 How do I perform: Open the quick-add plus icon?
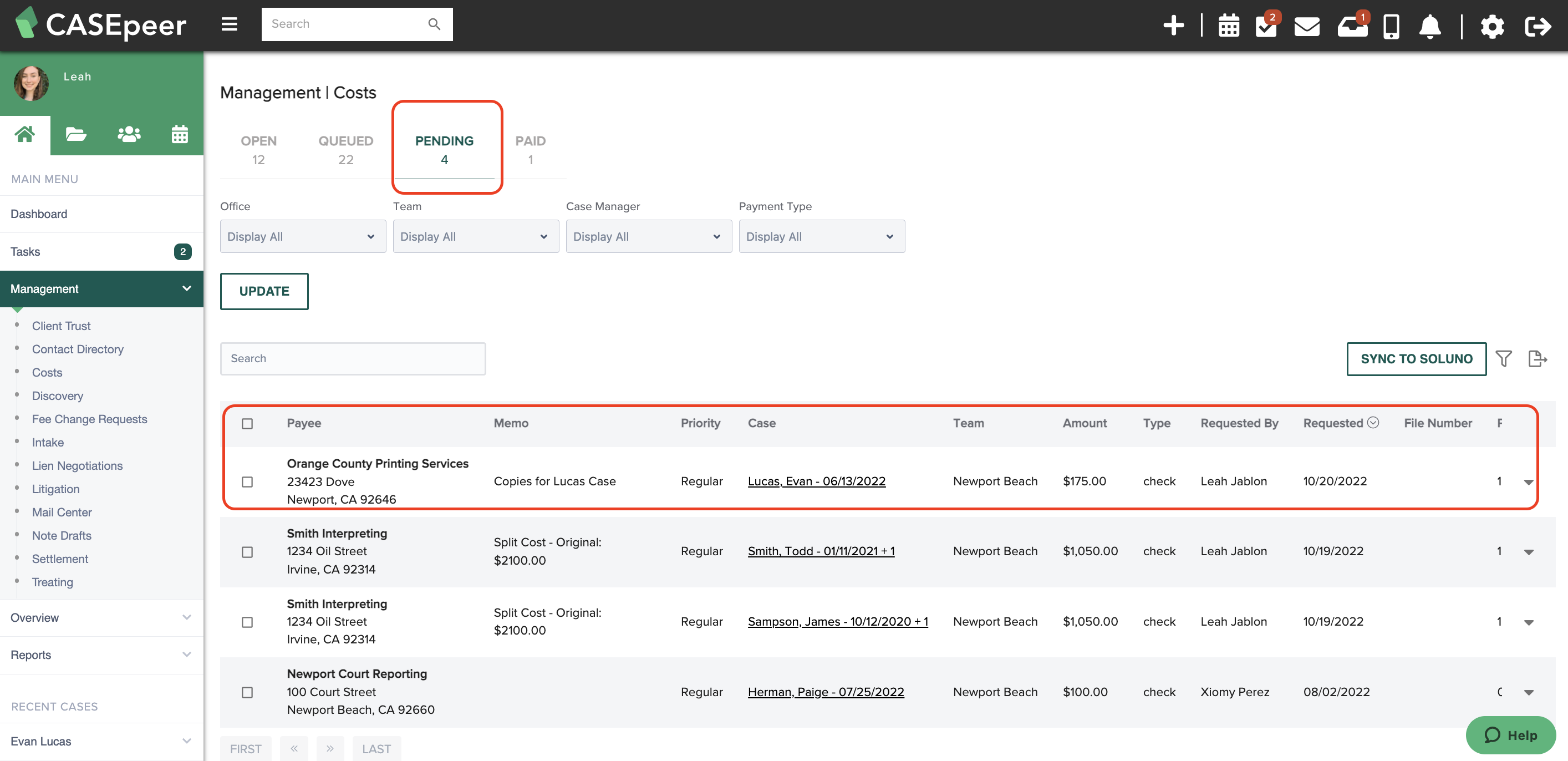[1174, 26]
